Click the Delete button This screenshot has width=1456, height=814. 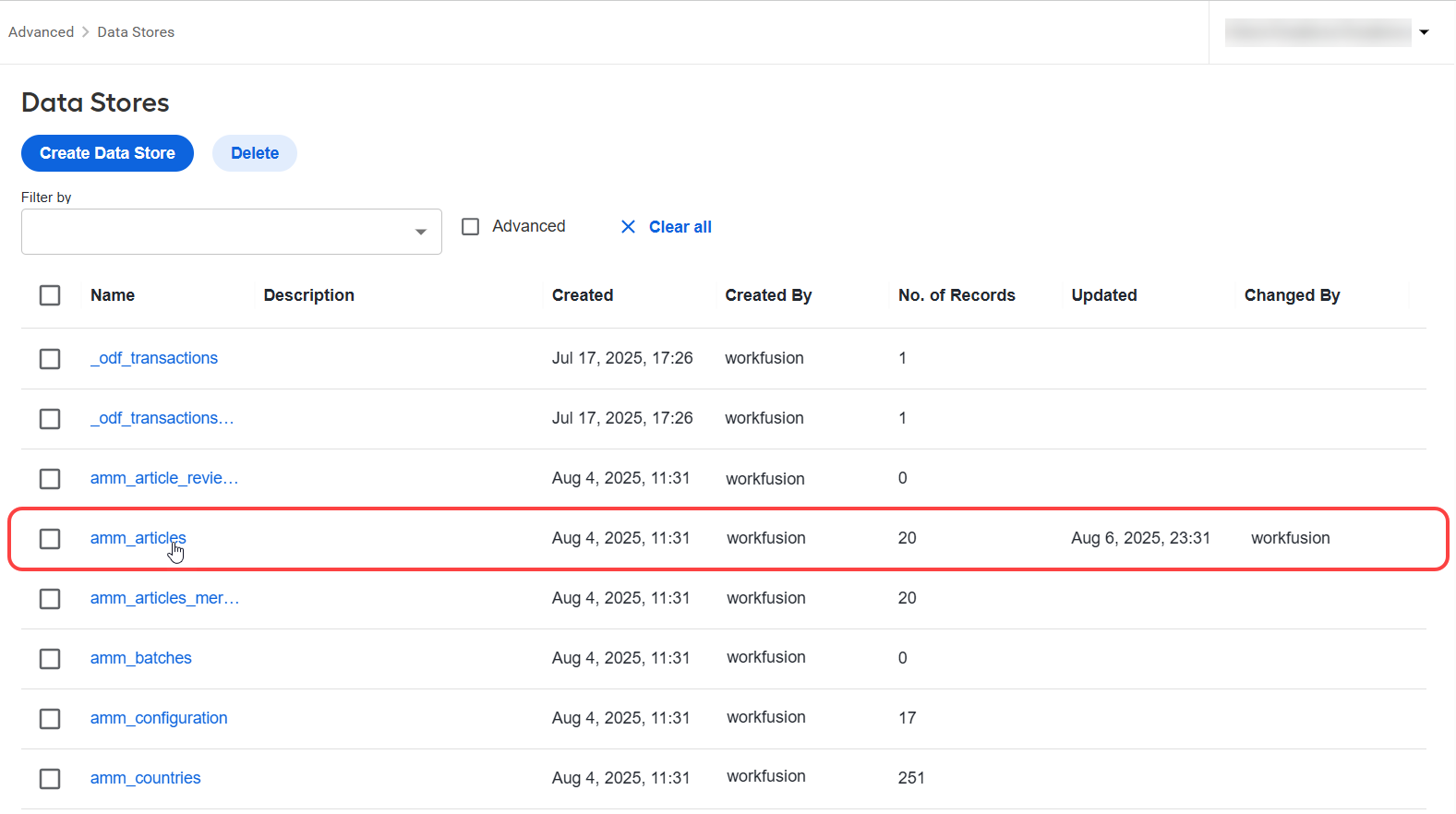coord(255,153)
